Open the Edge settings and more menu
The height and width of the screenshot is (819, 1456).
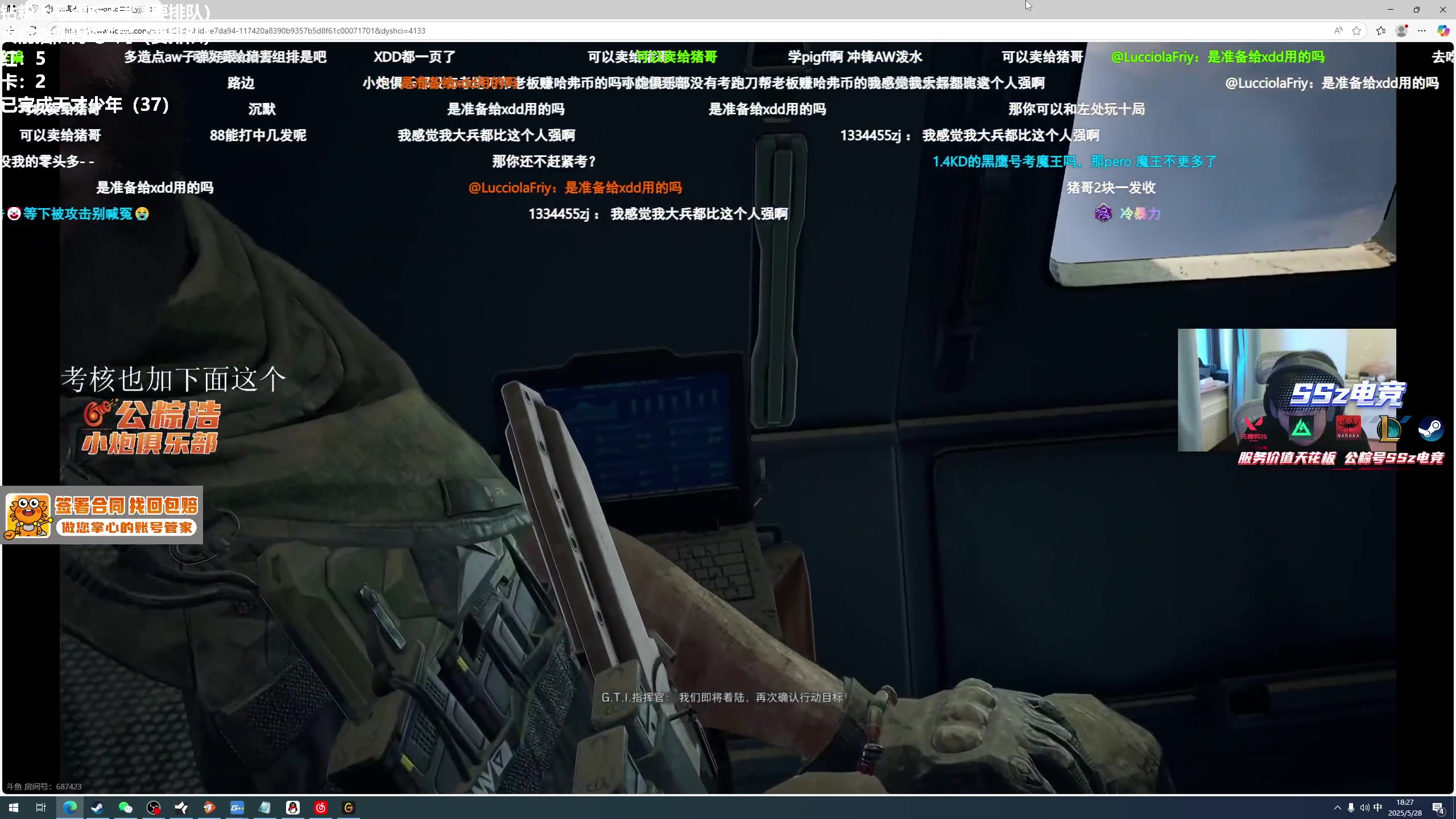click(x=1422, y=31)
